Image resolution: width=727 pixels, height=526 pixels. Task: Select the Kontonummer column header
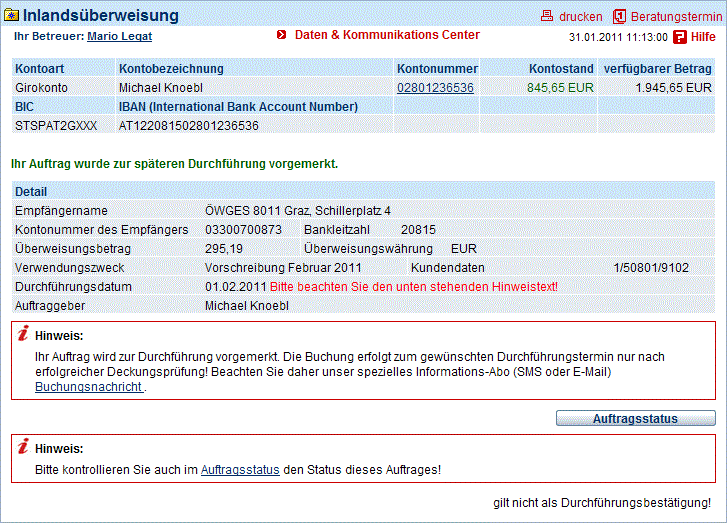(437, 69)
